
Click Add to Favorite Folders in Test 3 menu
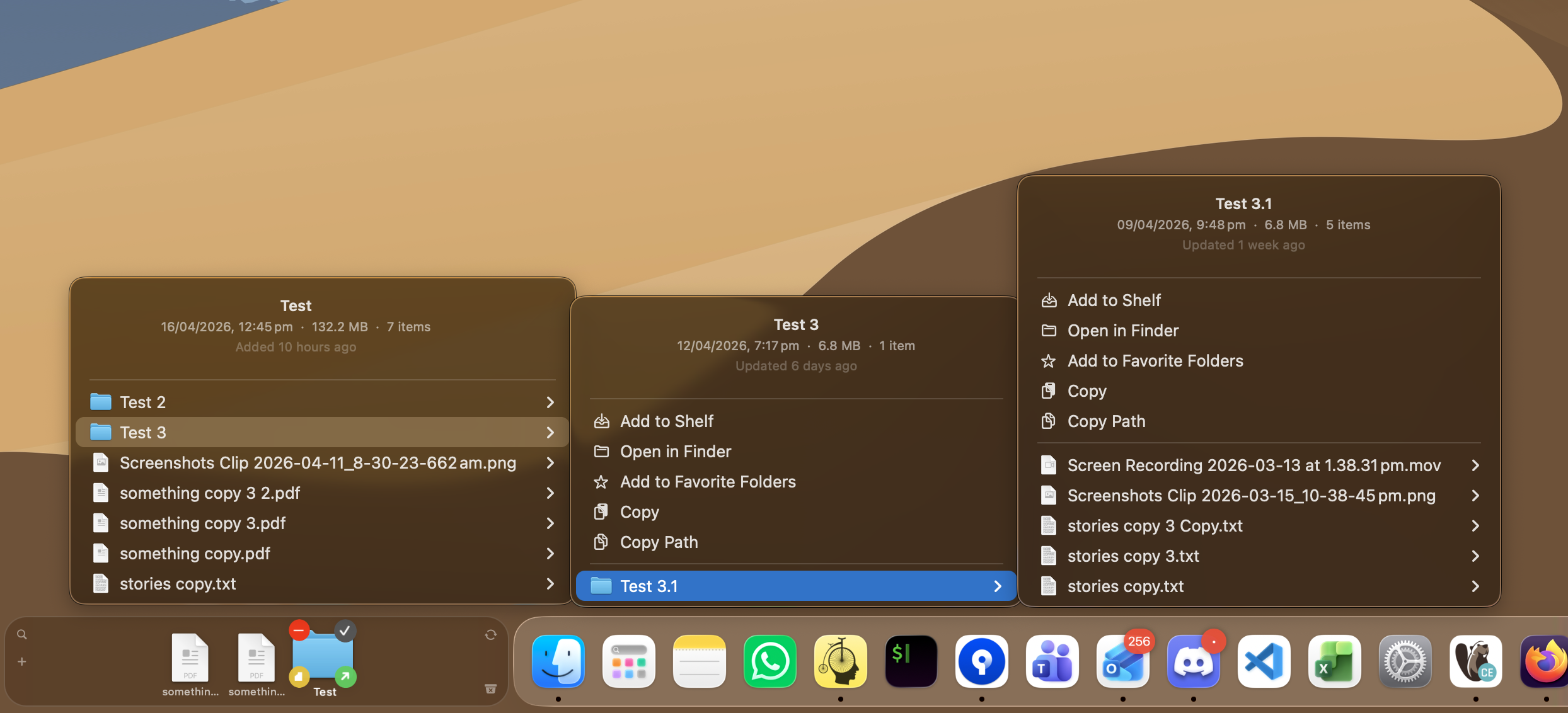(707, 482)
